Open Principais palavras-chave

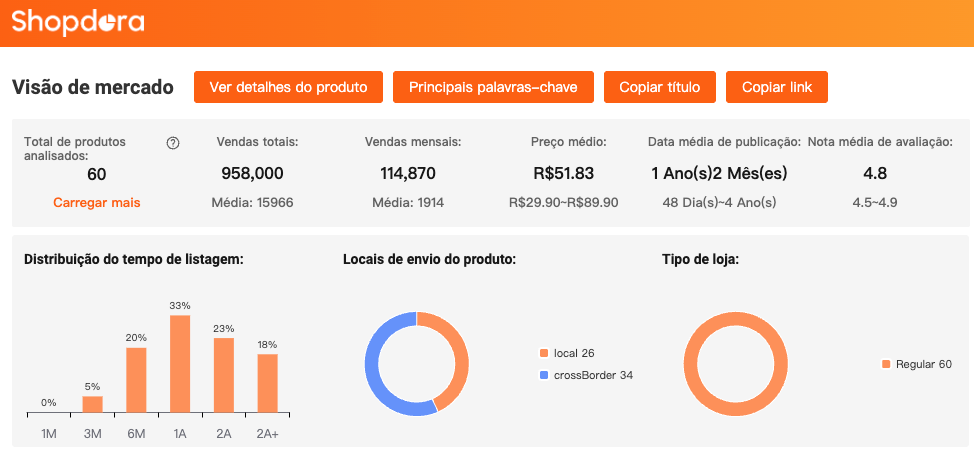coord(493,87)
